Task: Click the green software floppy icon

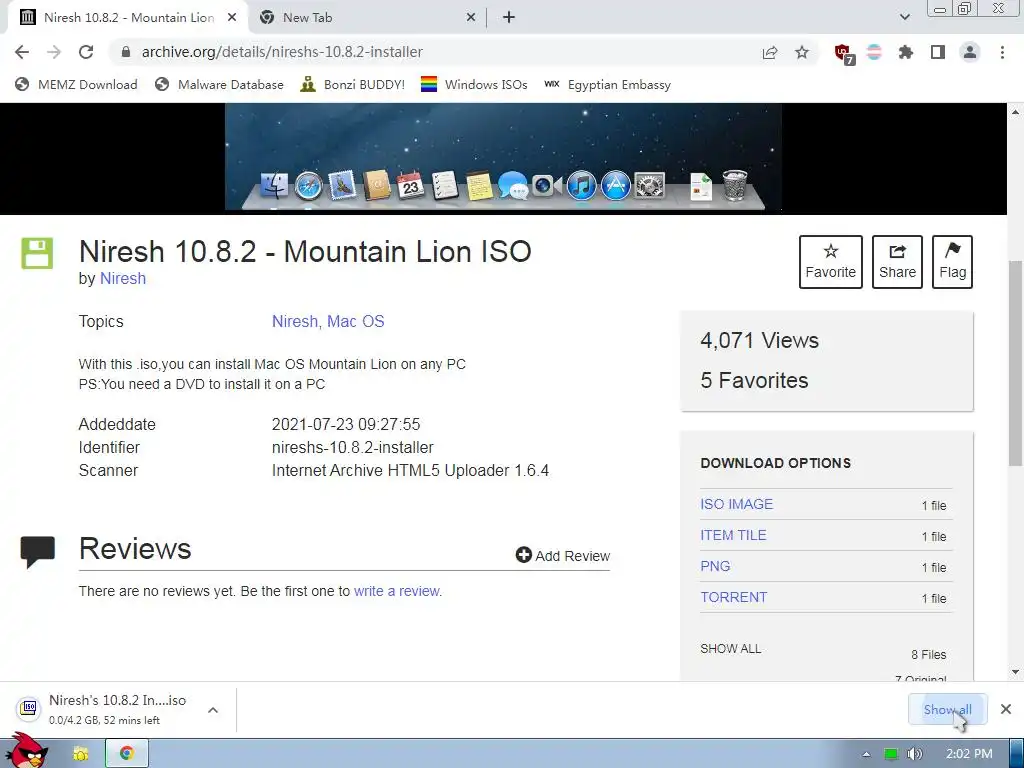Action: (37, 253)
